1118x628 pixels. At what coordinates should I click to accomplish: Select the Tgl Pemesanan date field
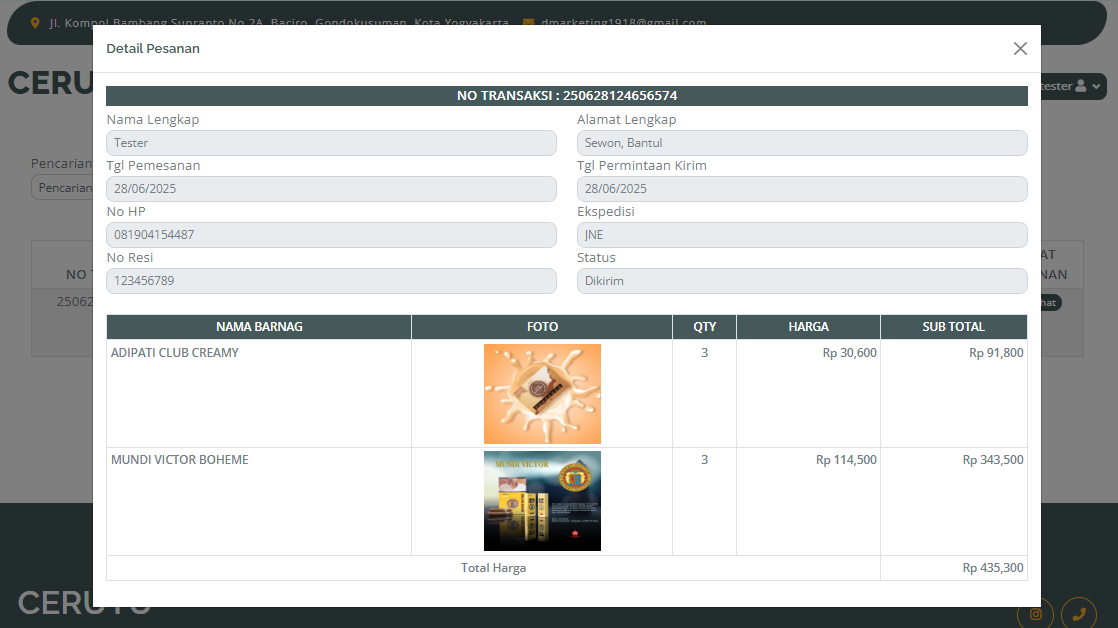(331, 189)
